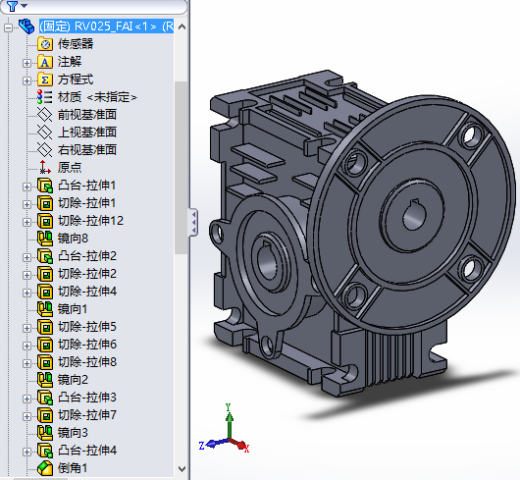Click the 切除-拉伸1 cut extrude icon
The image size is (520, 480).
tap(45, 203)
